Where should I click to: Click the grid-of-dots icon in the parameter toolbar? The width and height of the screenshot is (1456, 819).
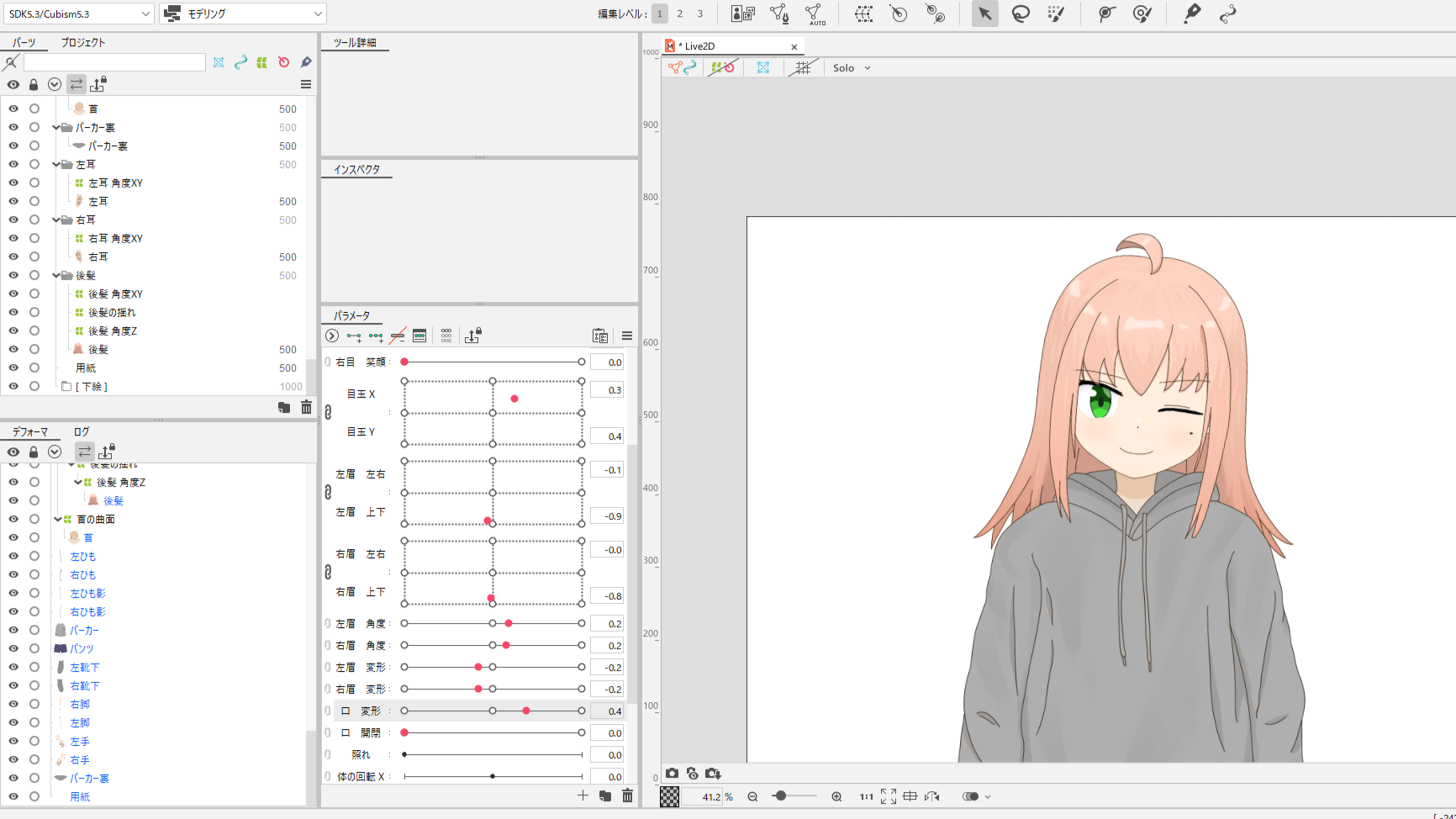point(446,336)
